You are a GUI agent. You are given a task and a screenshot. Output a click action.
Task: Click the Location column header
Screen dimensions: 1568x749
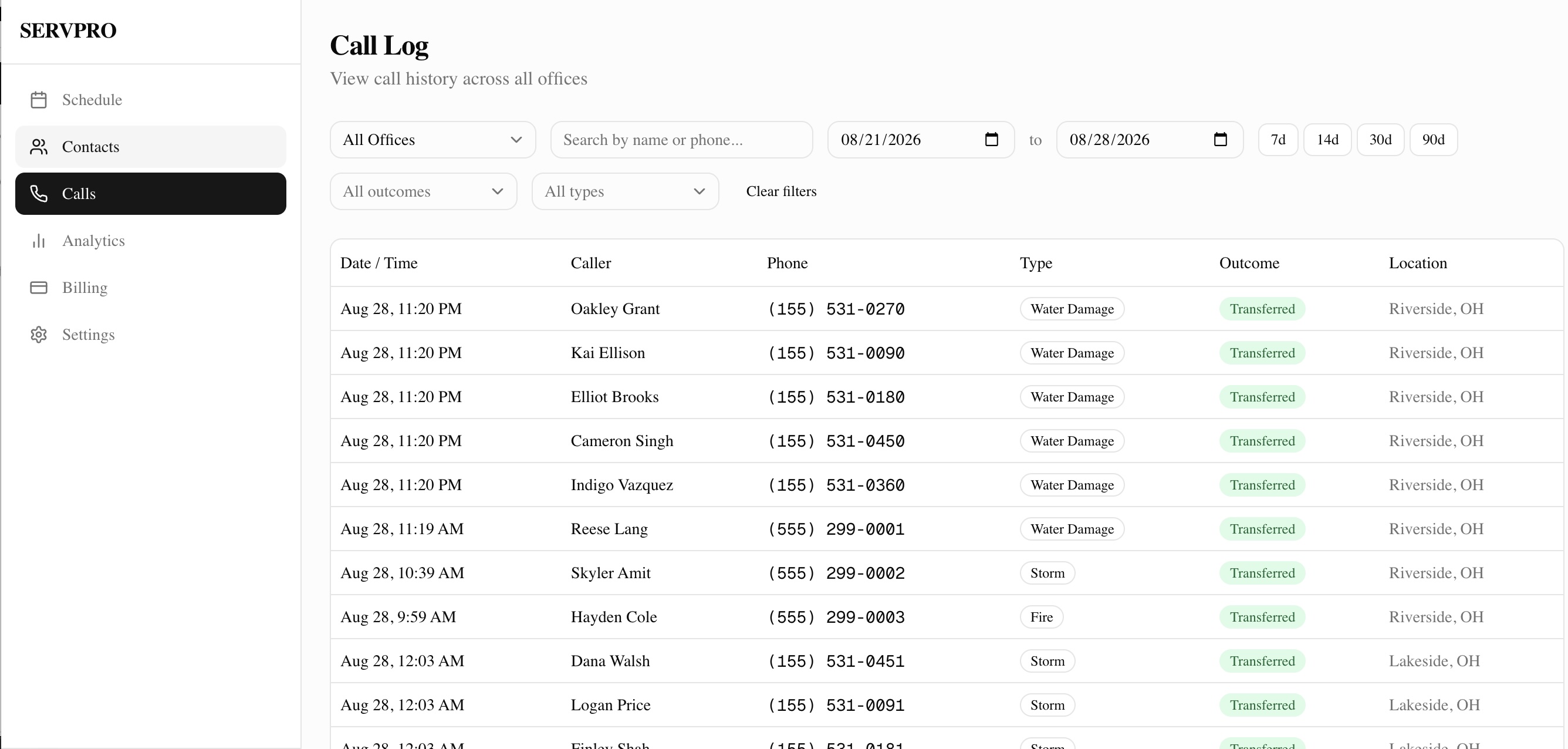point(1418,263)
